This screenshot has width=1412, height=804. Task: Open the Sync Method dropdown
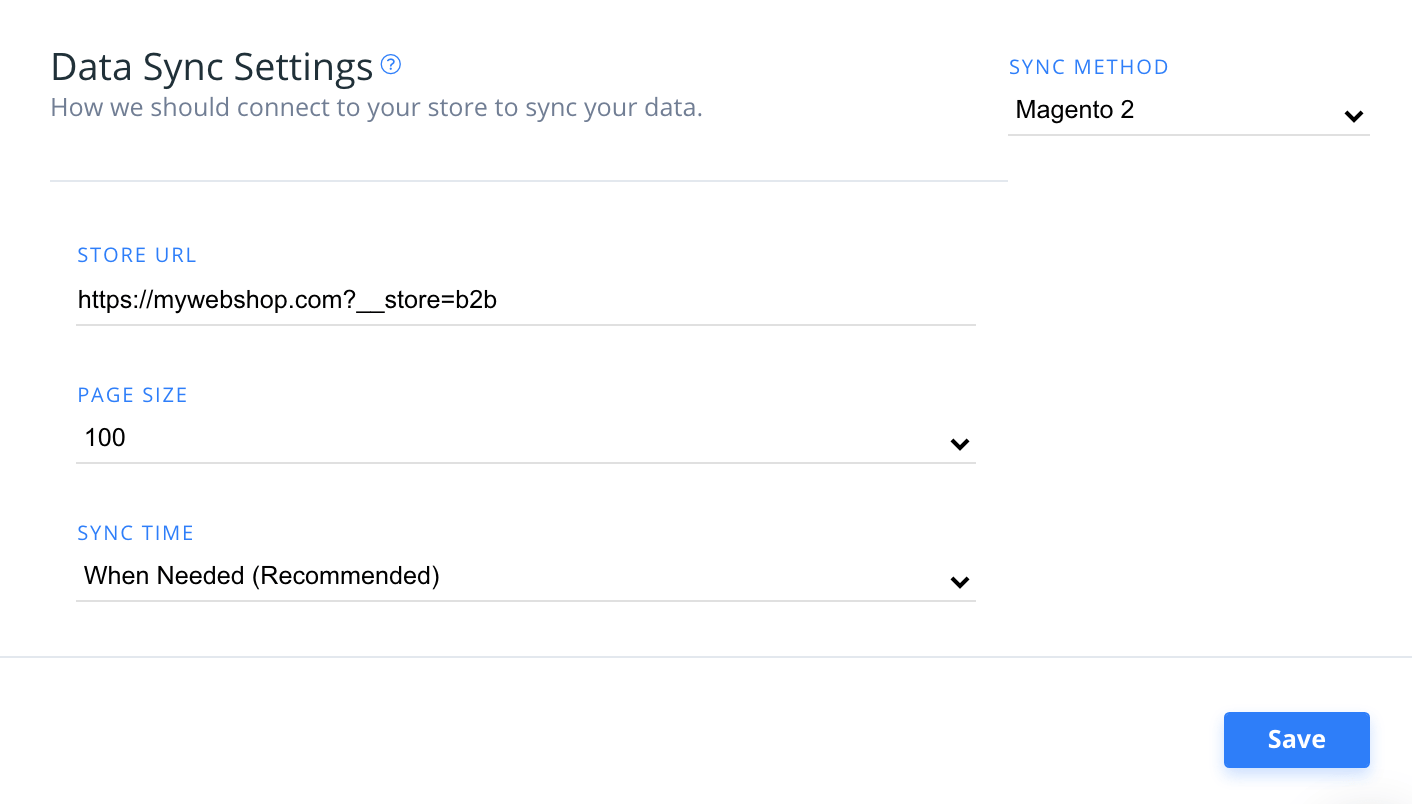pos(1188,111)
